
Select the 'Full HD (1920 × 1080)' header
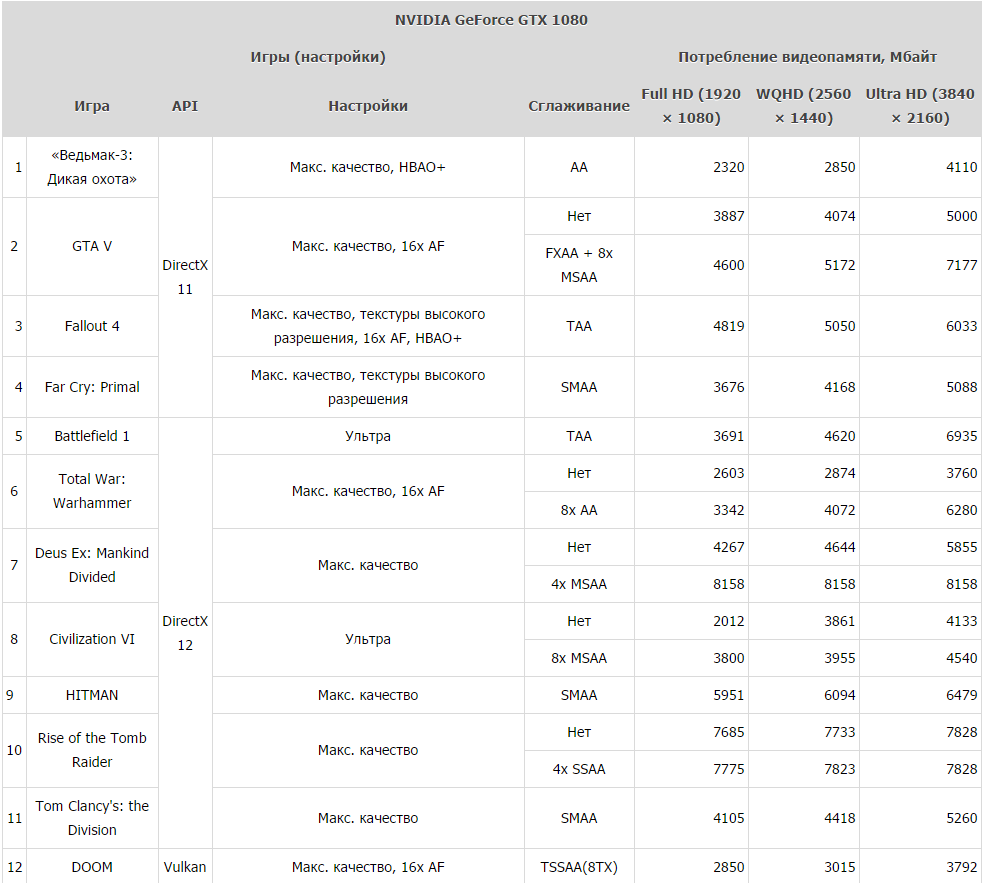tap(691, 106)
